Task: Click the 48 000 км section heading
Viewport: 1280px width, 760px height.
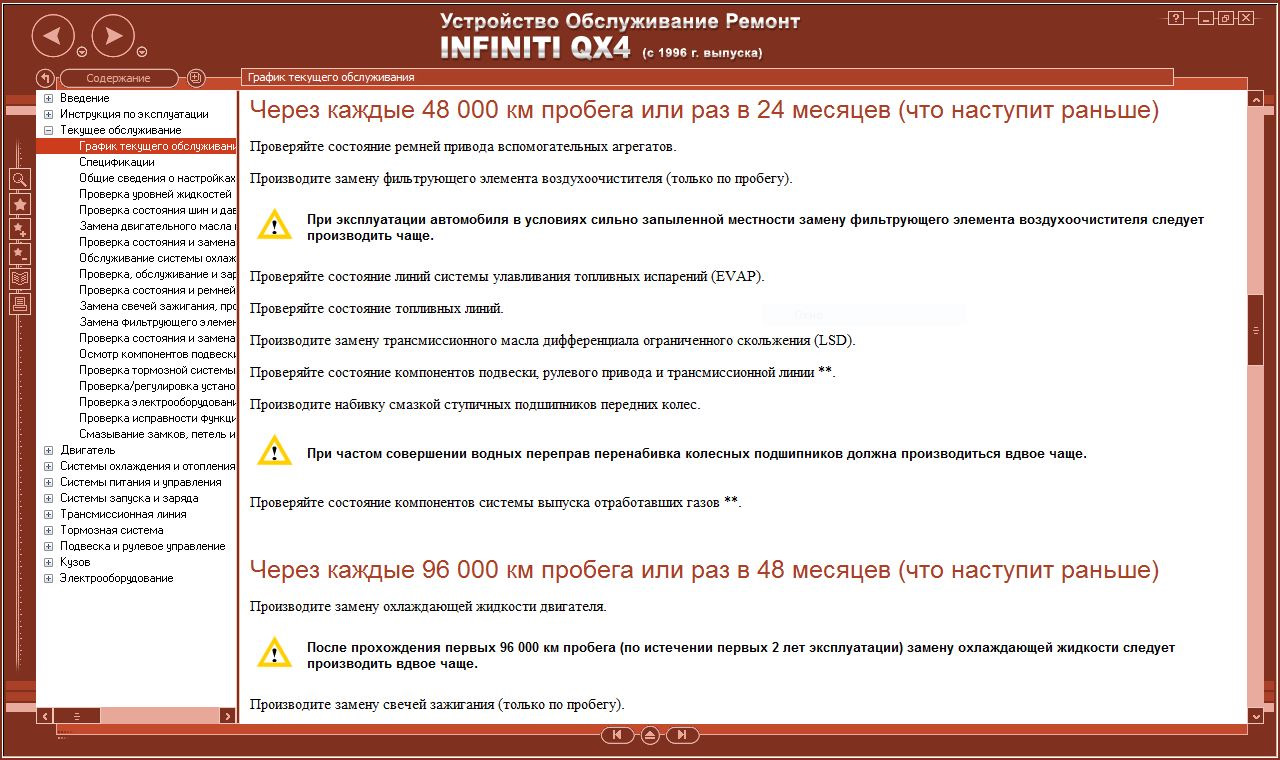Action: click(704, 110)
